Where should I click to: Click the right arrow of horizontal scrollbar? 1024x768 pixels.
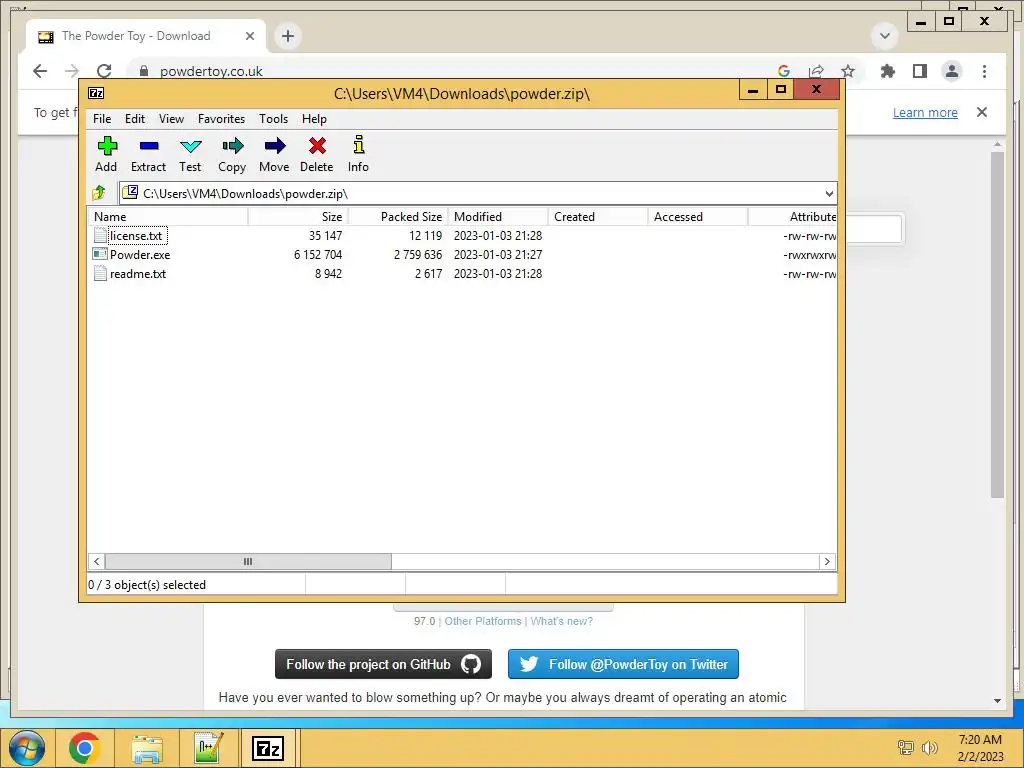827,562
